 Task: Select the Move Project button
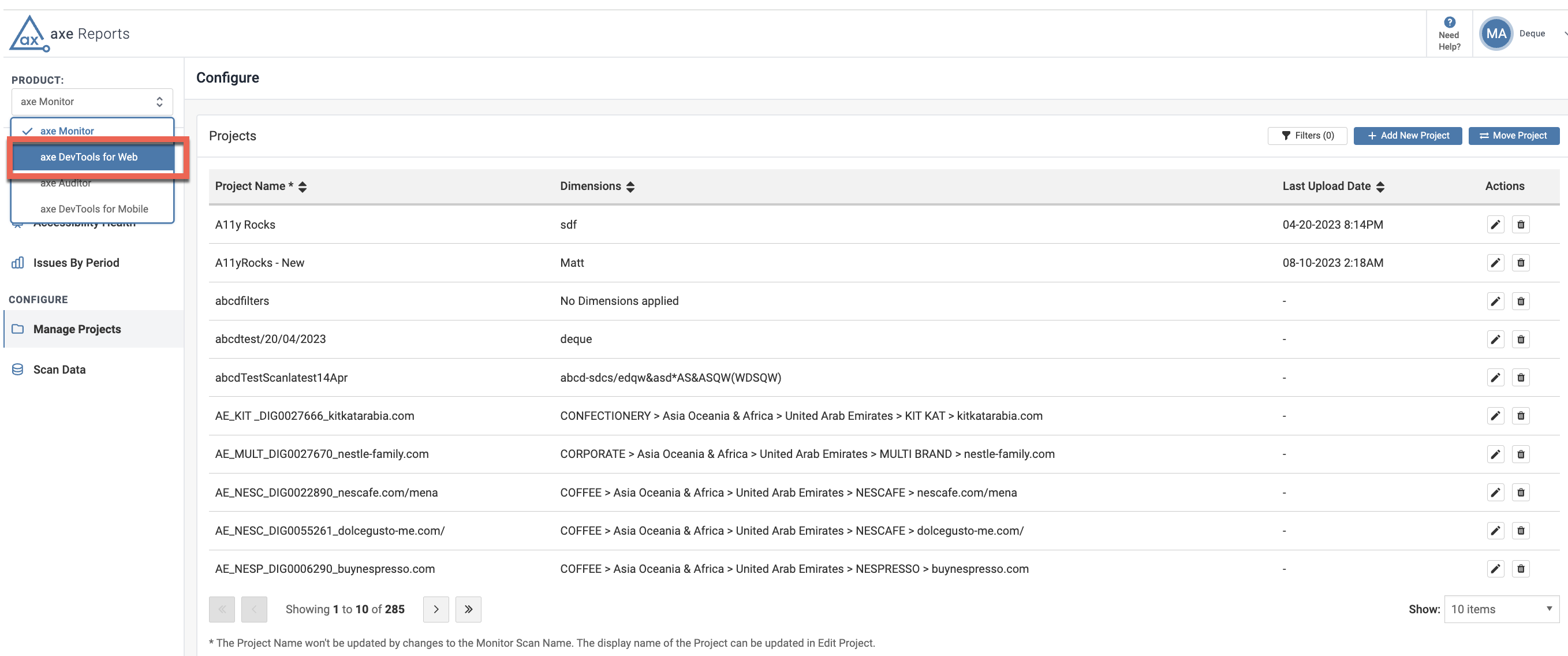1514,135
